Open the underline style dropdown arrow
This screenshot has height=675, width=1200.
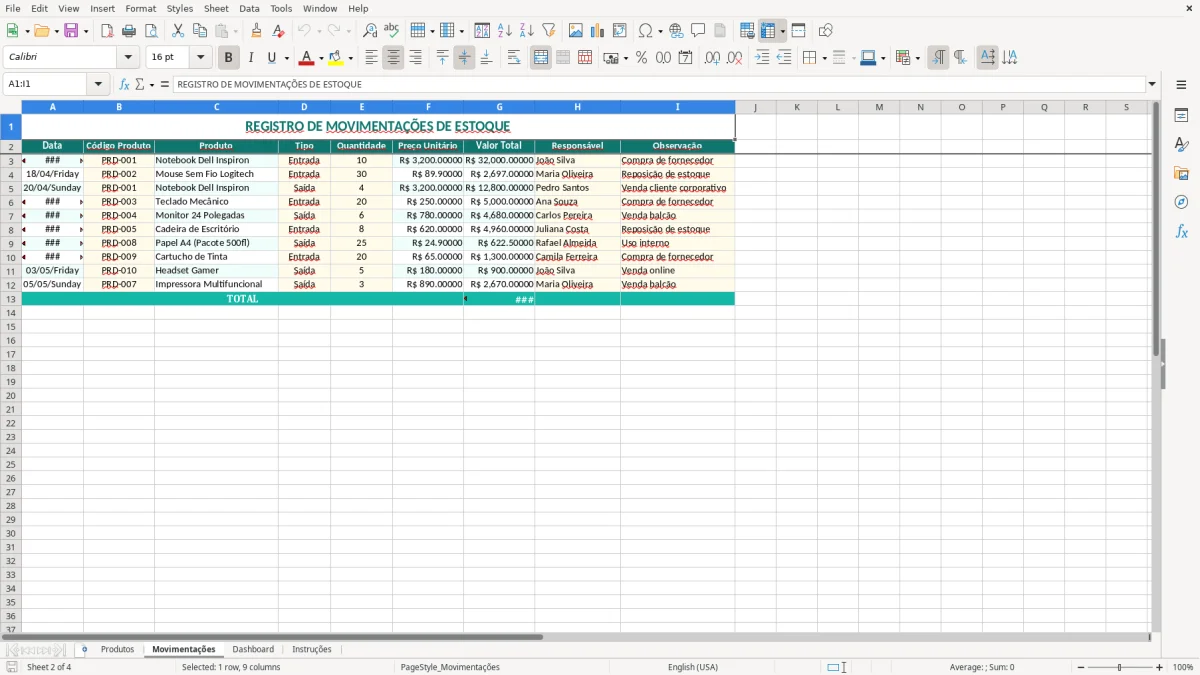pyautogui.click(x=287, y=58)
